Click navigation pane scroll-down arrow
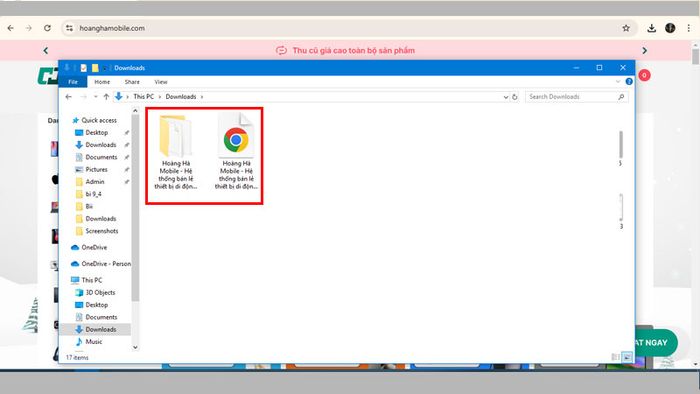700x394 pixels. 135,347
